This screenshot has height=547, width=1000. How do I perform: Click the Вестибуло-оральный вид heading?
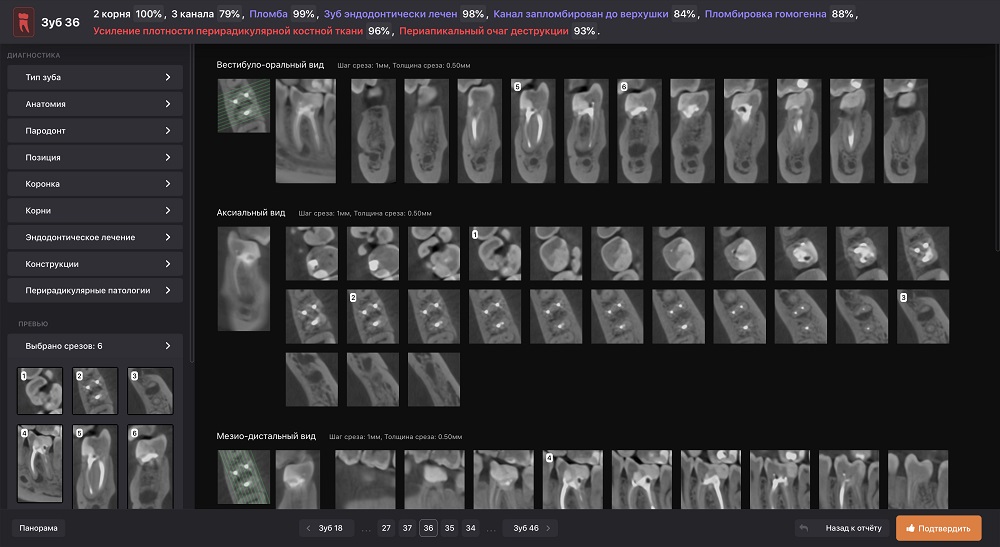(x=270, y=65)
